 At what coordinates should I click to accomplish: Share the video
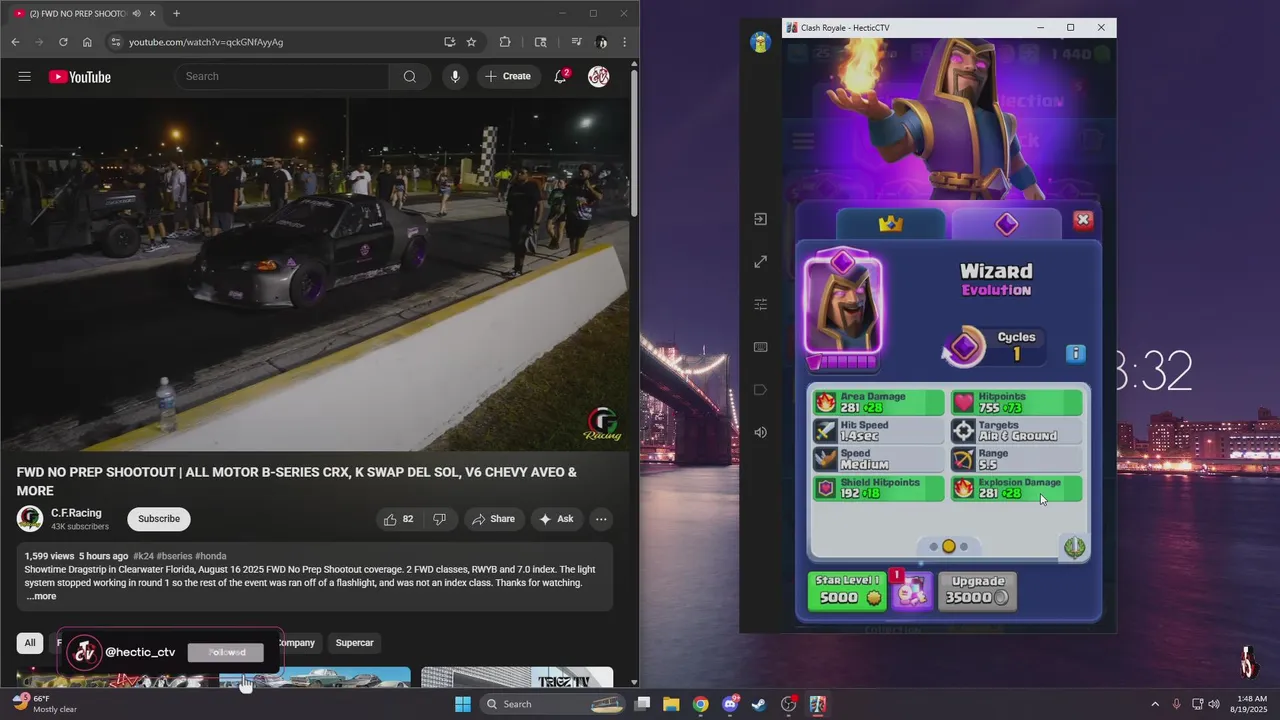coord(493,519)
